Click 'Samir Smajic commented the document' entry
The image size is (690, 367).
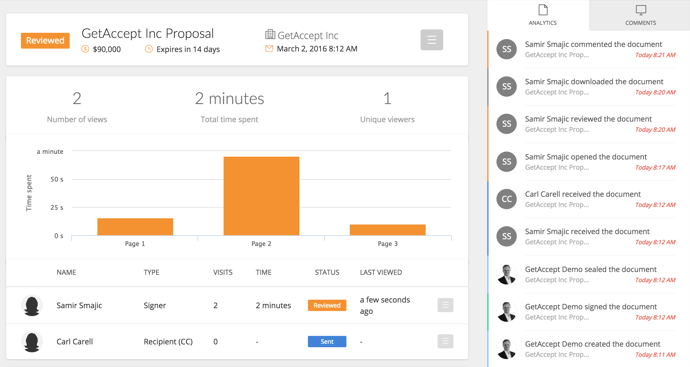(593, 44)
